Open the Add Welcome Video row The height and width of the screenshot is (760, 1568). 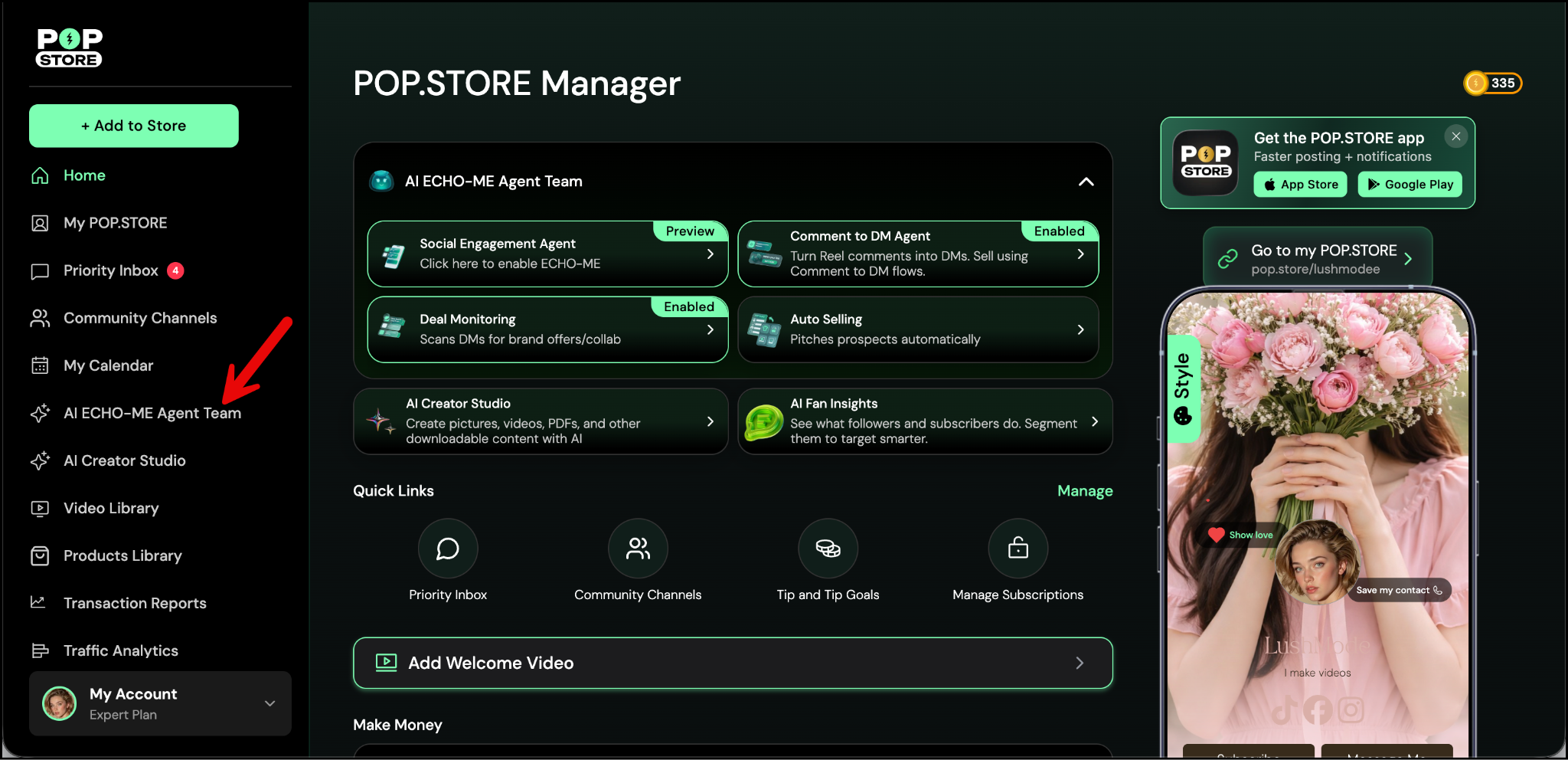coord(733,663)
